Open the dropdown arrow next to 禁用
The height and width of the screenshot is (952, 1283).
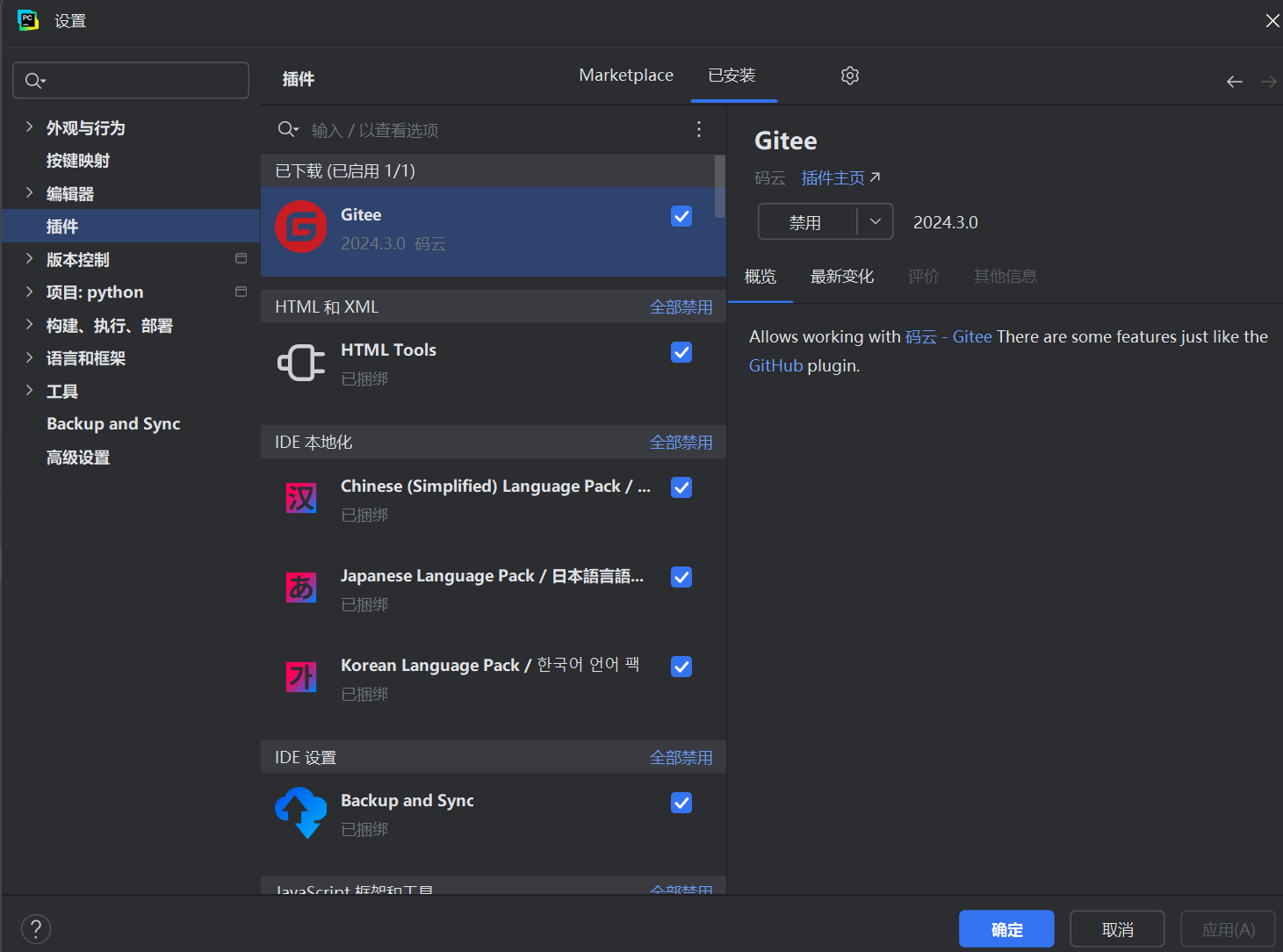pyautogui.click(x=876, y=221)
